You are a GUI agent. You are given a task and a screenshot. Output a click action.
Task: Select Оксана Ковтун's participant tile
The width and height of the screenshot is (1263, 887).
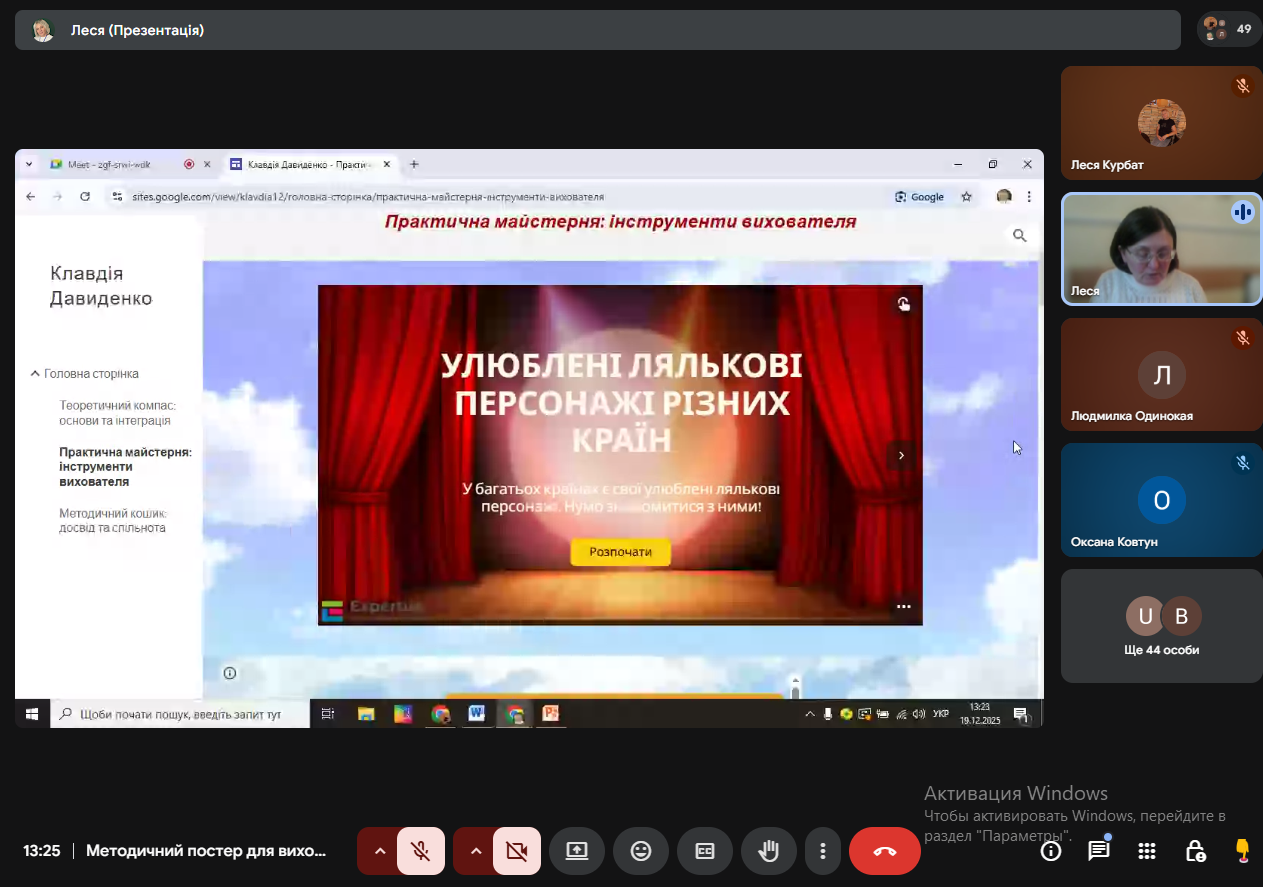[1161, 500]
